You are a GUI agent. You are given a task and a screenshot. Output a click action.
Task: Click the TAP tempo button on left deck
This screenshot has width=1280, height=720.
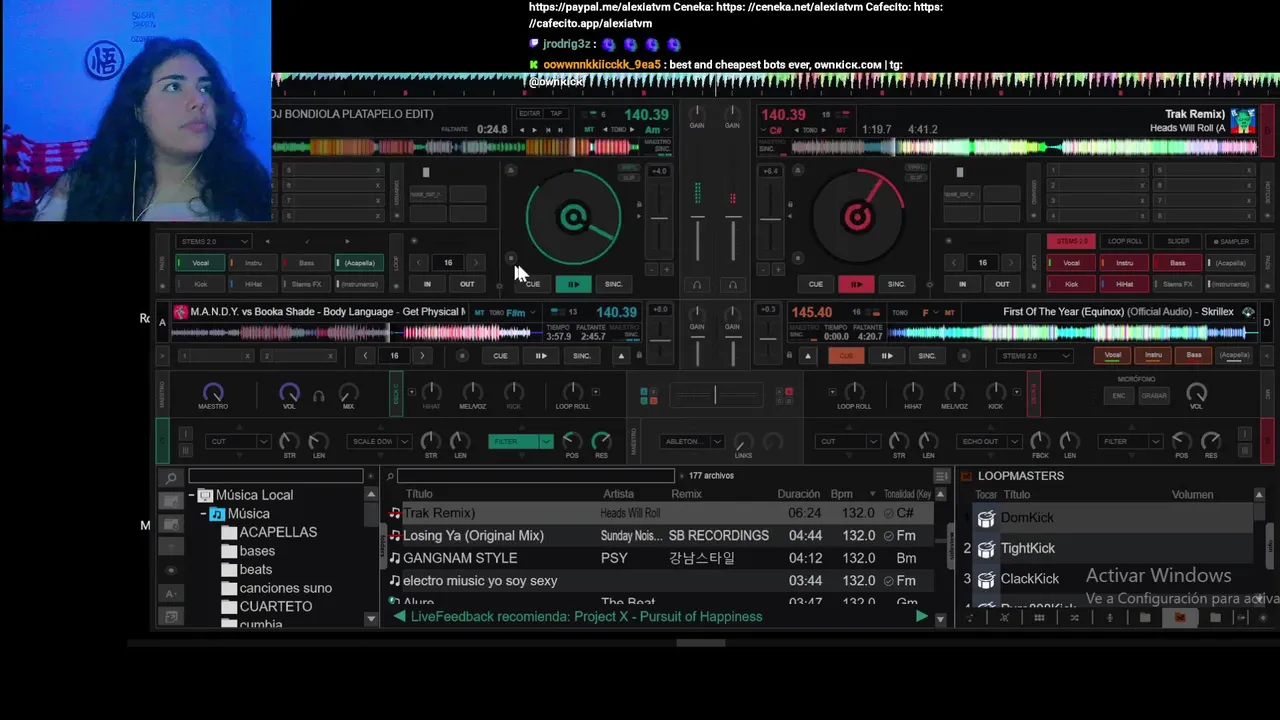pyautogui.click(x=556, y=114)
